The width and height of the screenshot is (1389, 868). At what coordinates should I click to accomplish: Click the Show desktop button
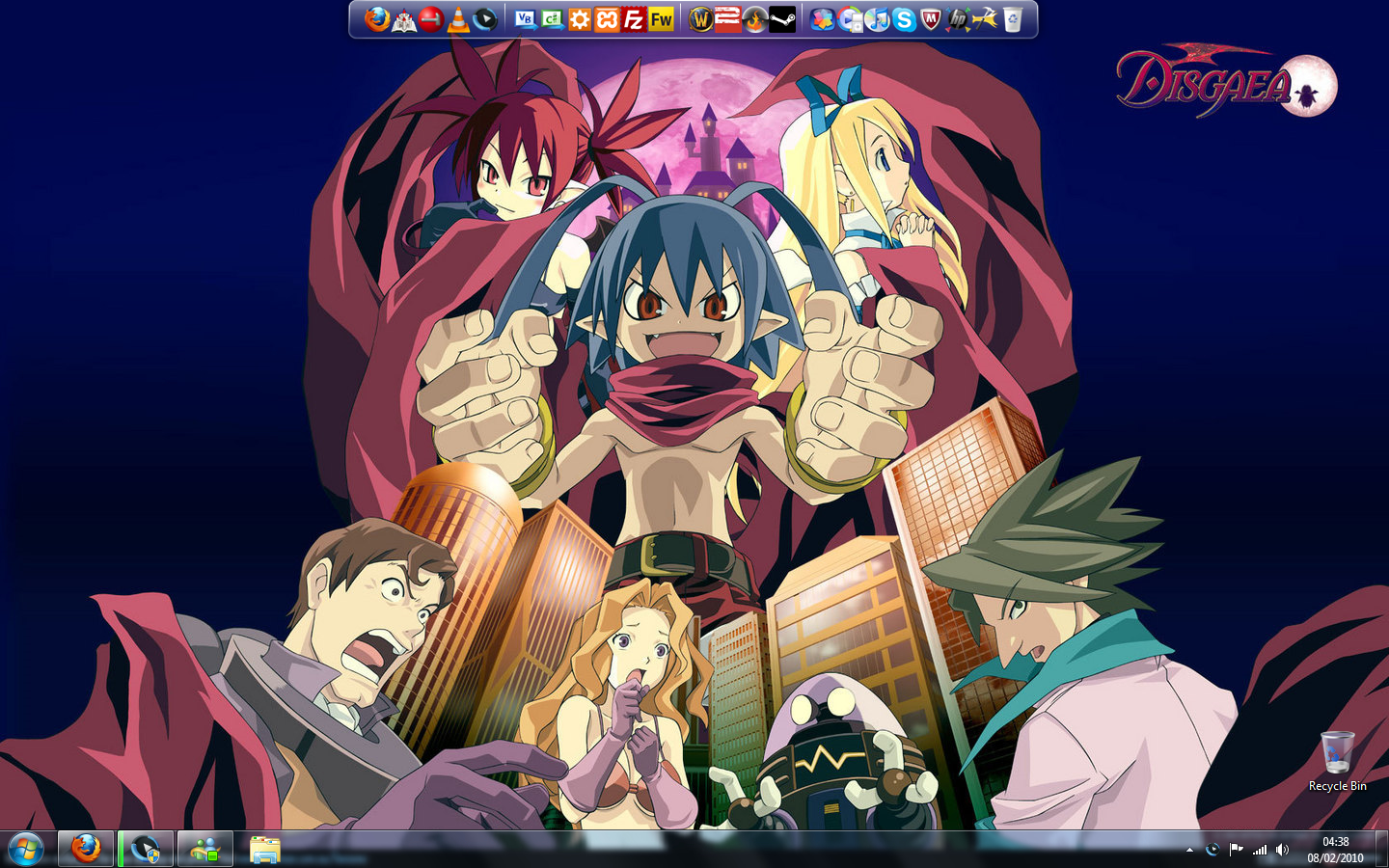click(x=1382, y=850)
